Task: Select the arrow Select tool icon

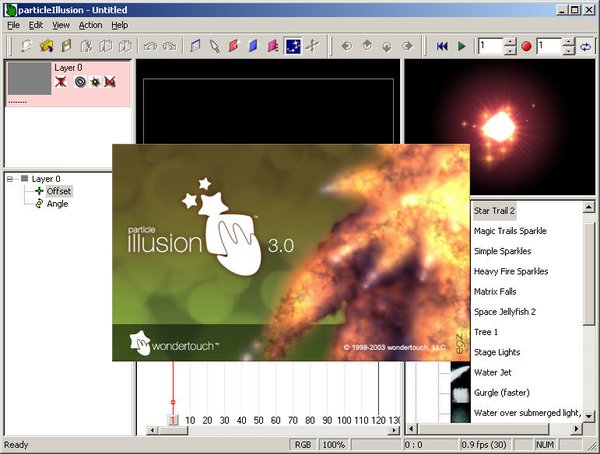Action: tap(214, 46)
